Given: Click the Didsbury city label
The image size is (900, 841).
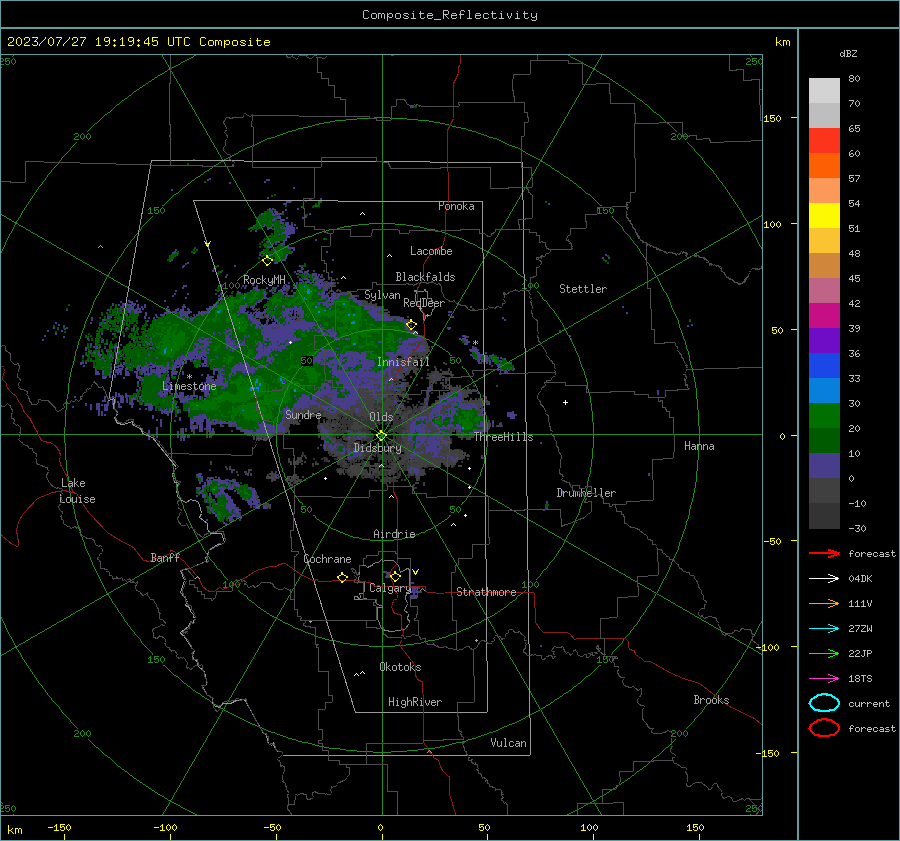Looking at the screenshot, I should point(378,448).
